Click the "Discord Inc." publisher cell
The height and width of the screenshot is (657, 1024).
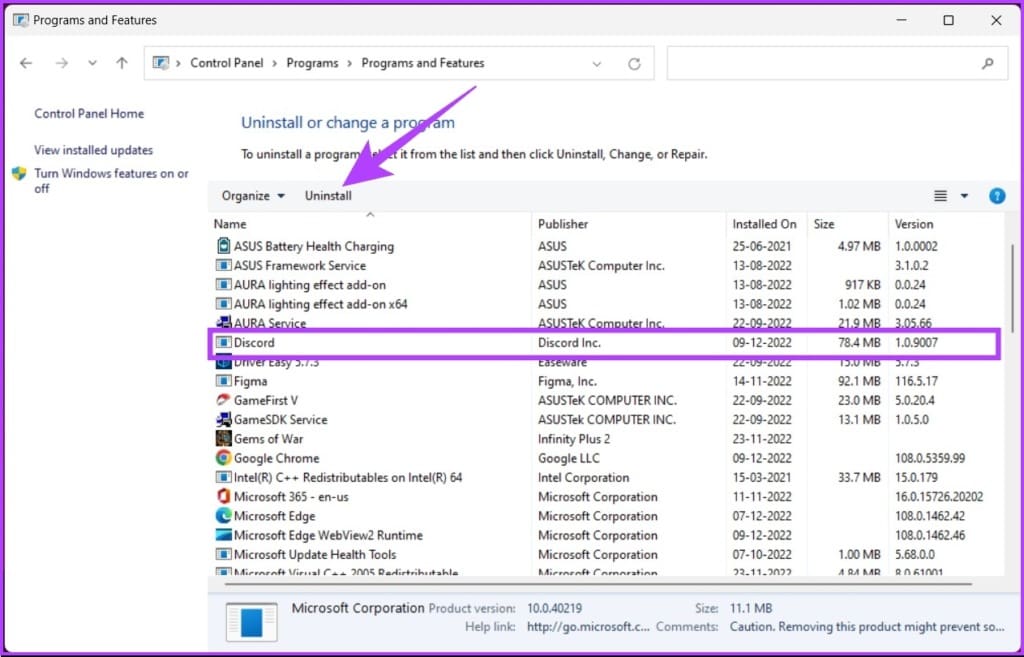pos(569,343)
